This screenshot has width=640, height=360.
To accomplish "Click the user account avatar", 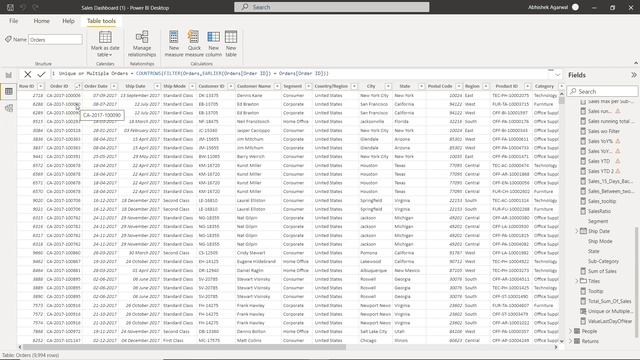I will [x=576, y=7].
